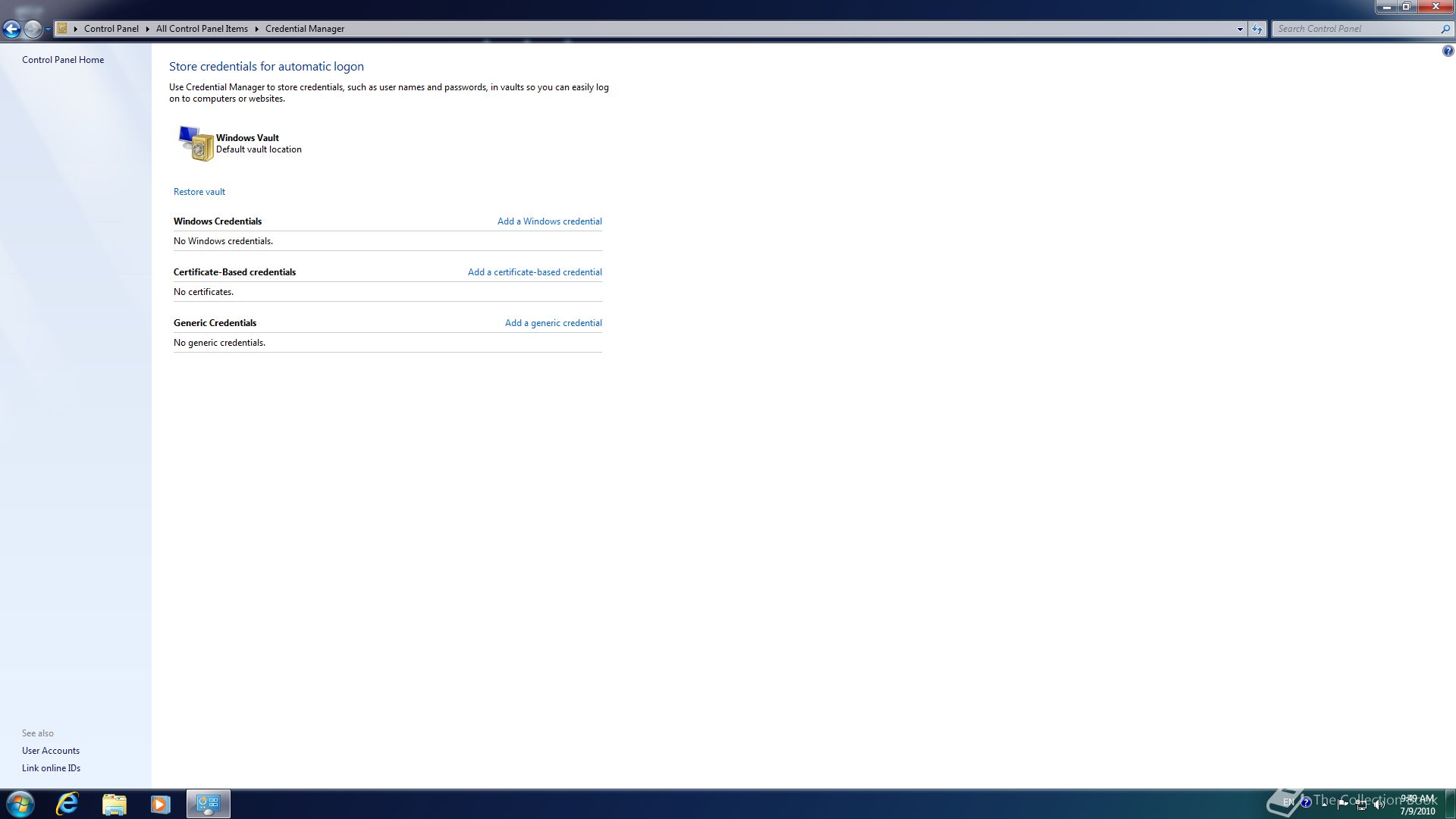Open Help via the question mark icon
1456x819 pixels.
[1448, 51]
